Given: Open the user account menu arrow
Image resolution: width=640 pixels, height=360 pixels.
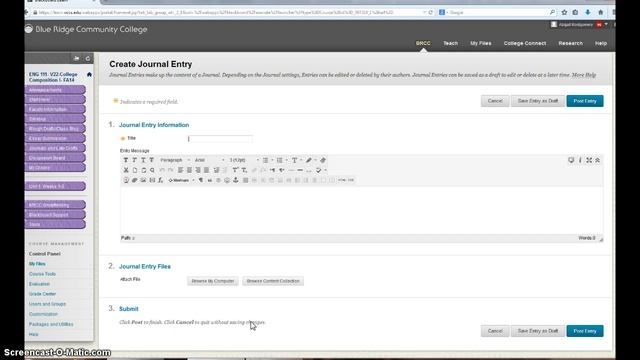Looking at the screenshot, I should (606, 24).
